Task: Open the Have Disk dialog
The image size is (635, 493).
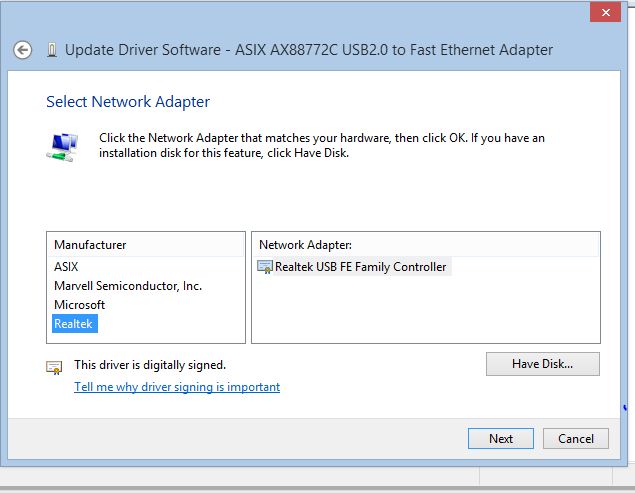Action: 543,364
